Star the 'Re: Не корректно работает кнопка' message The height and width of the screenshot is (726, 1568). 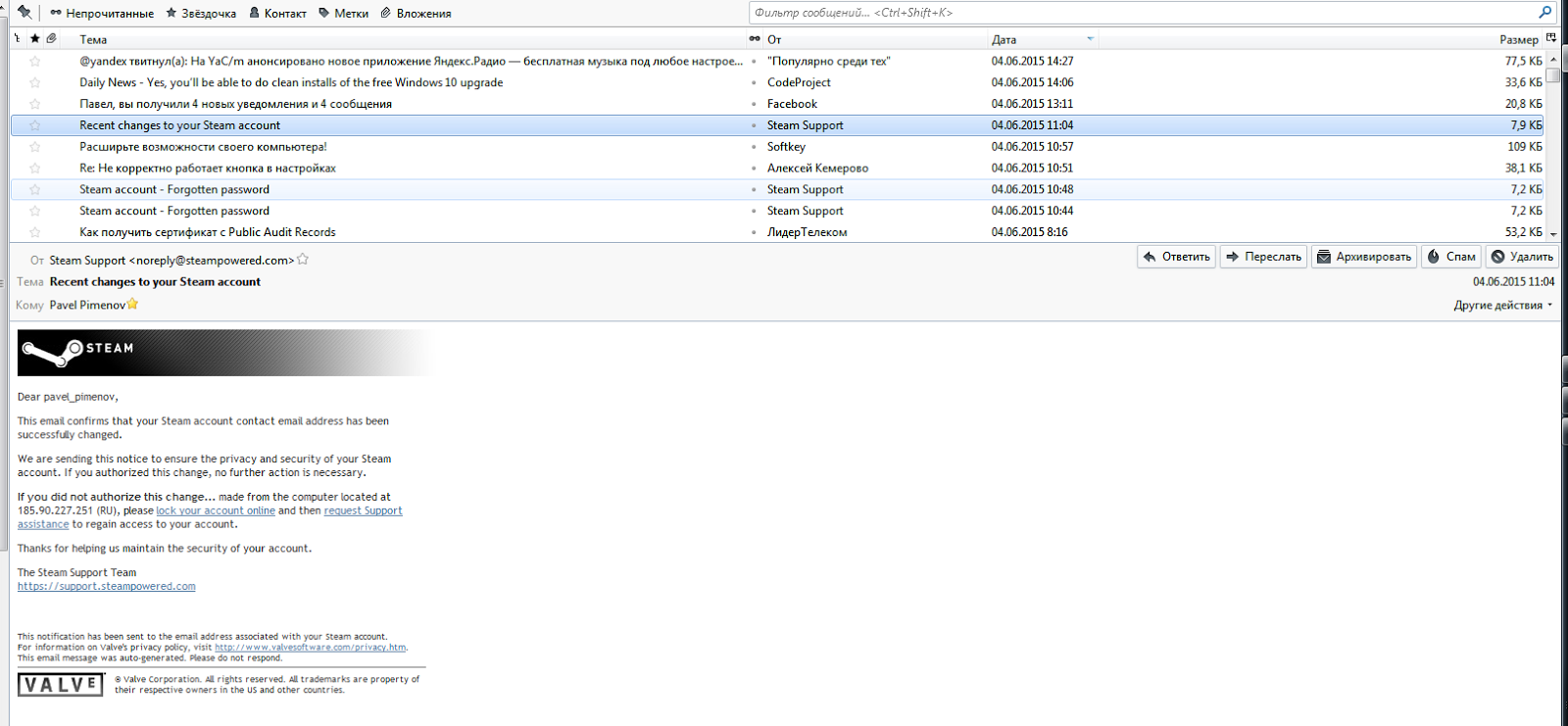[35, 169]
